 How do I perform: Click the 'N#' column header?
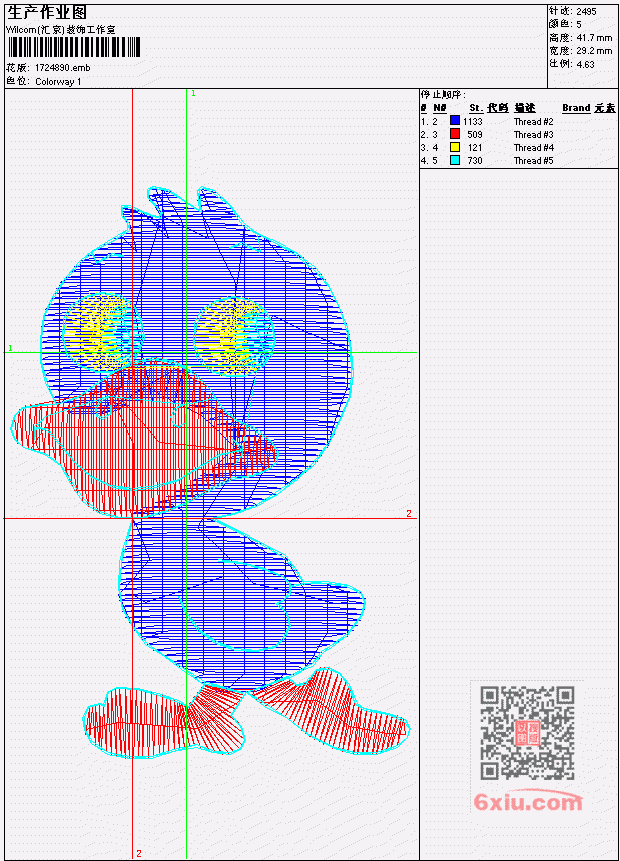(x=439, y=108)
